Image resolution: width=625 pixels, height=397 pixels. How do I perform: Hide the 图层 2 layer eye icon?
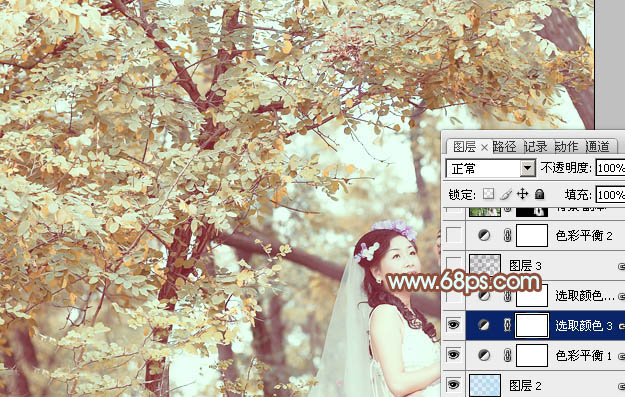tap(454, 385)
